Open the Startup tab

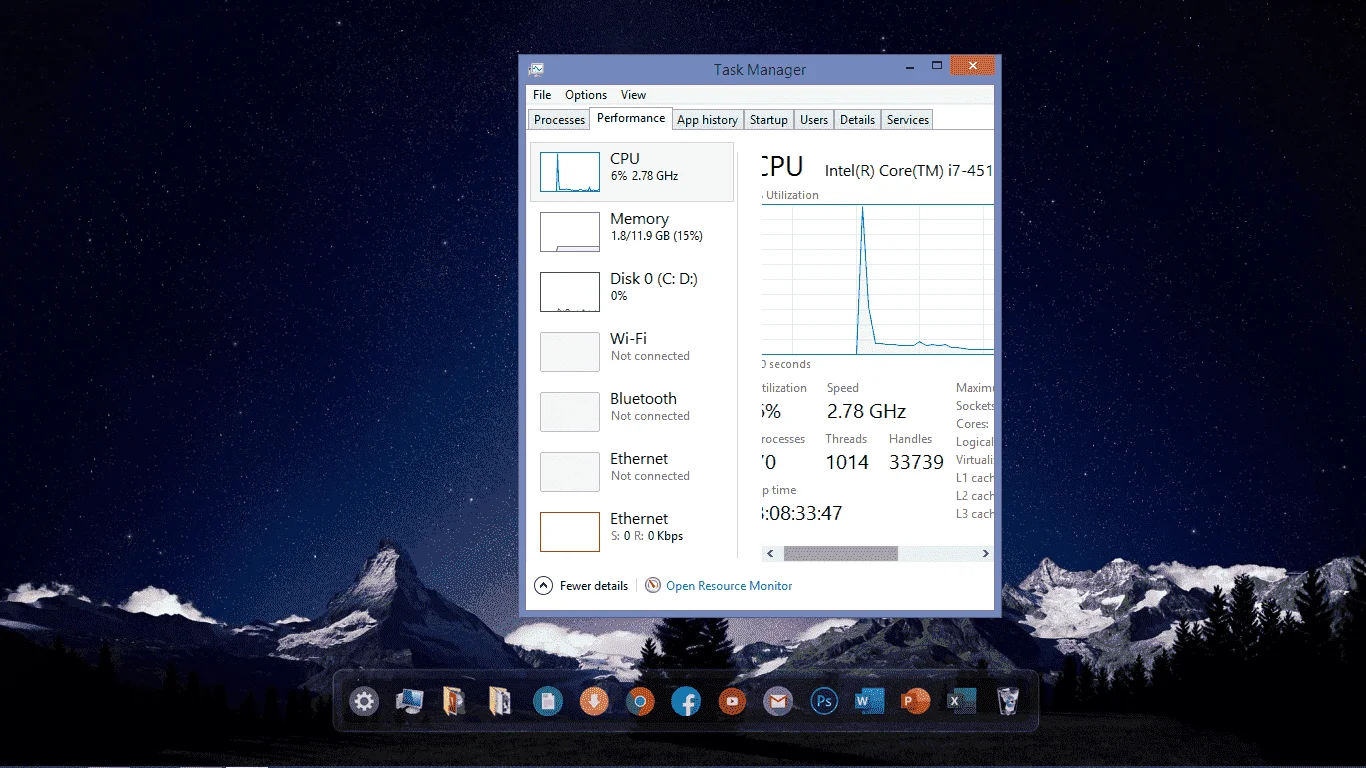click(x=769, y=120)
